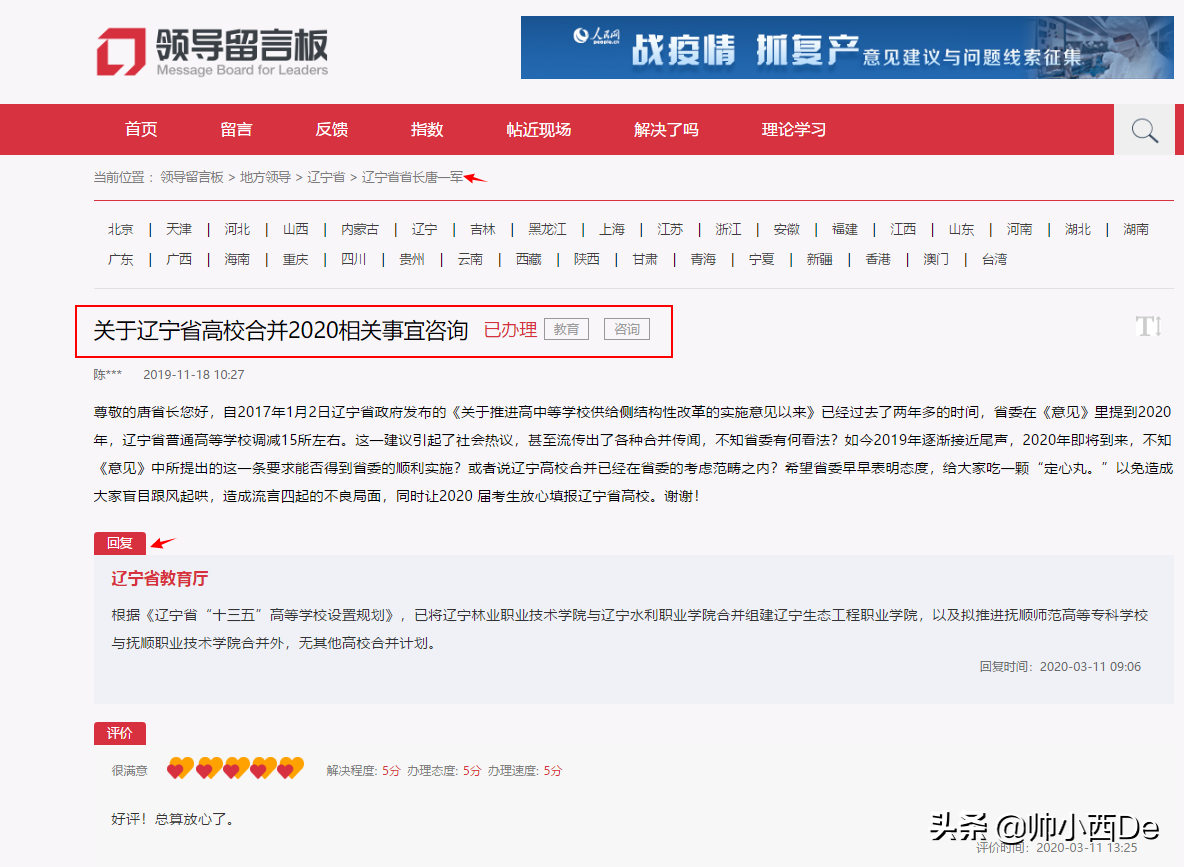
Task: Open the site search magnifier
Action: click(x=1143, y=129)
